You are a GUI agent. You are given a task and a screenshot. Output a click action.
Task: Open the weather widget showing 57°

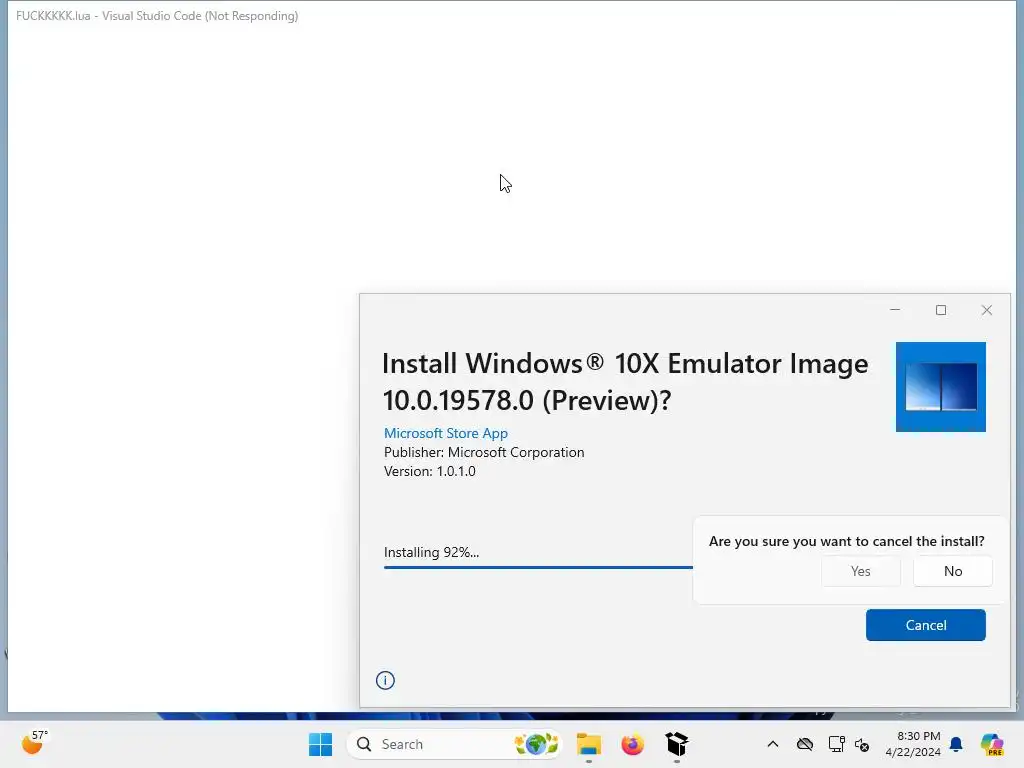point(34,743)
